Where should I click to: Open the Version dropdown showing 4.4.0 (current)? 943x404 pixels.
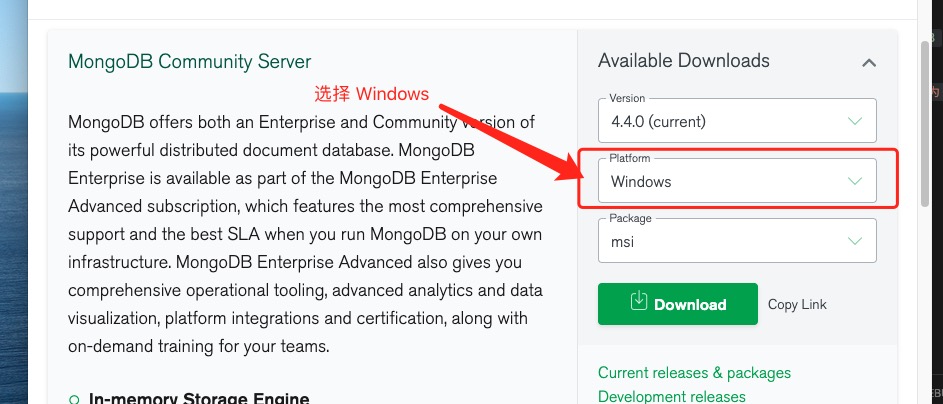[736, 121]
